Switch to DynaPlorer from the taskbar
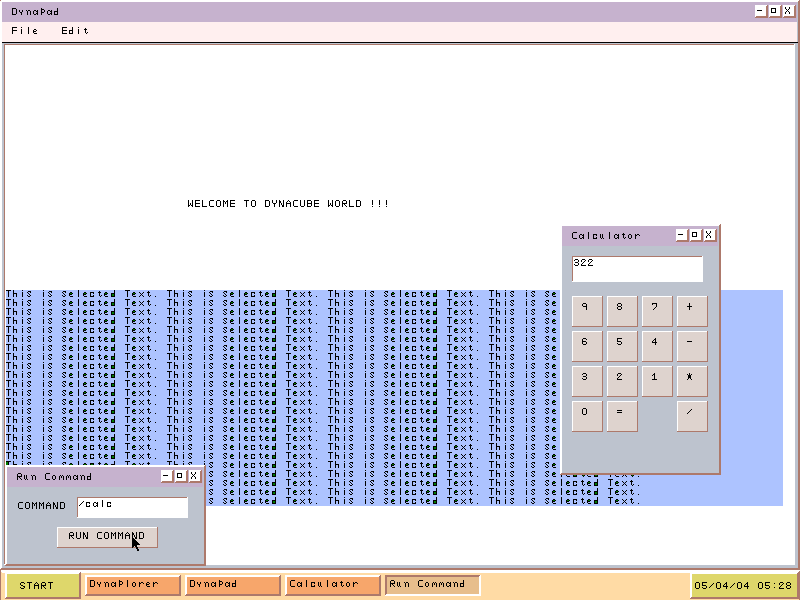 133,585
